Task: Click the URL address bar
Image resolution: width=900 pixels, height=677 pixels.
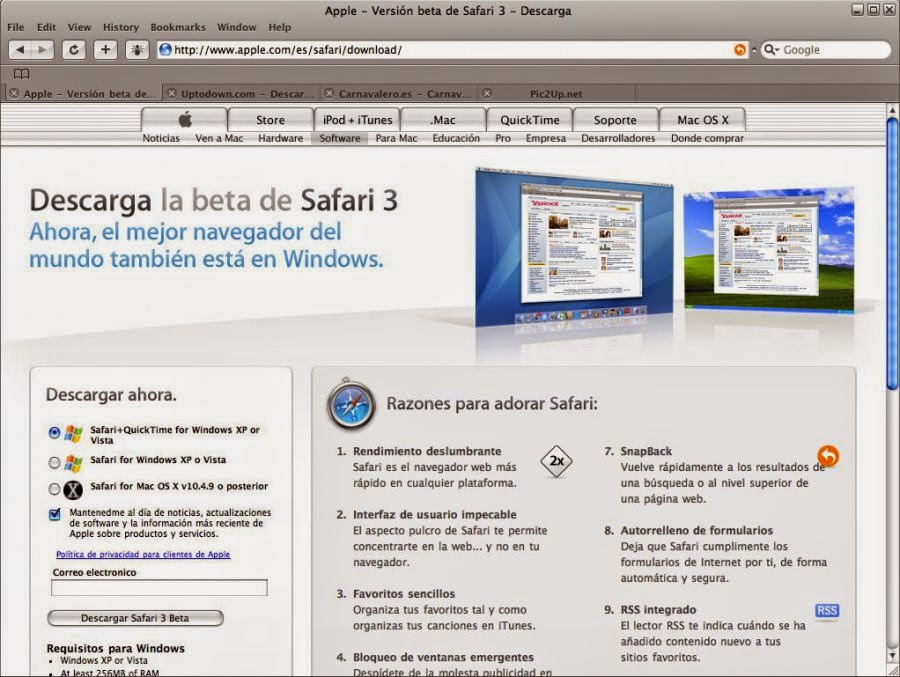Action: [452, 50]
